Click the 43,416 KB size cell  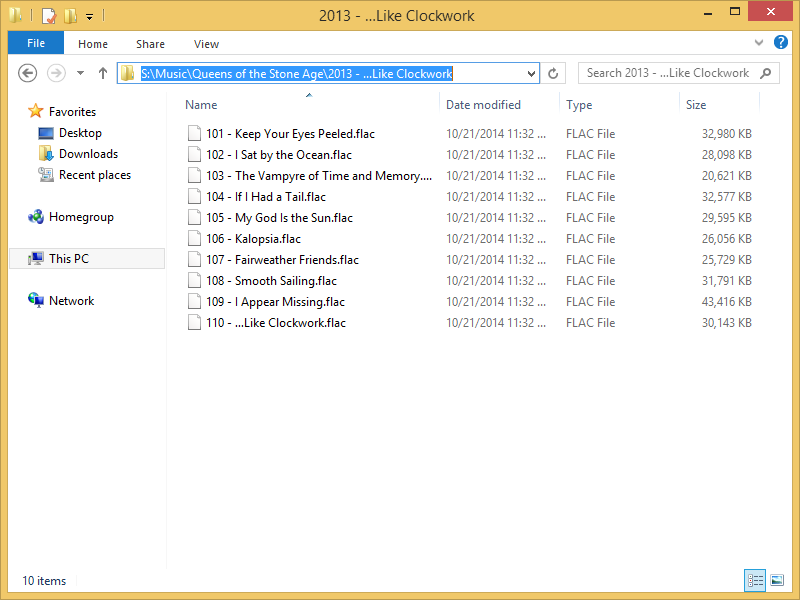tap(727, 302)
